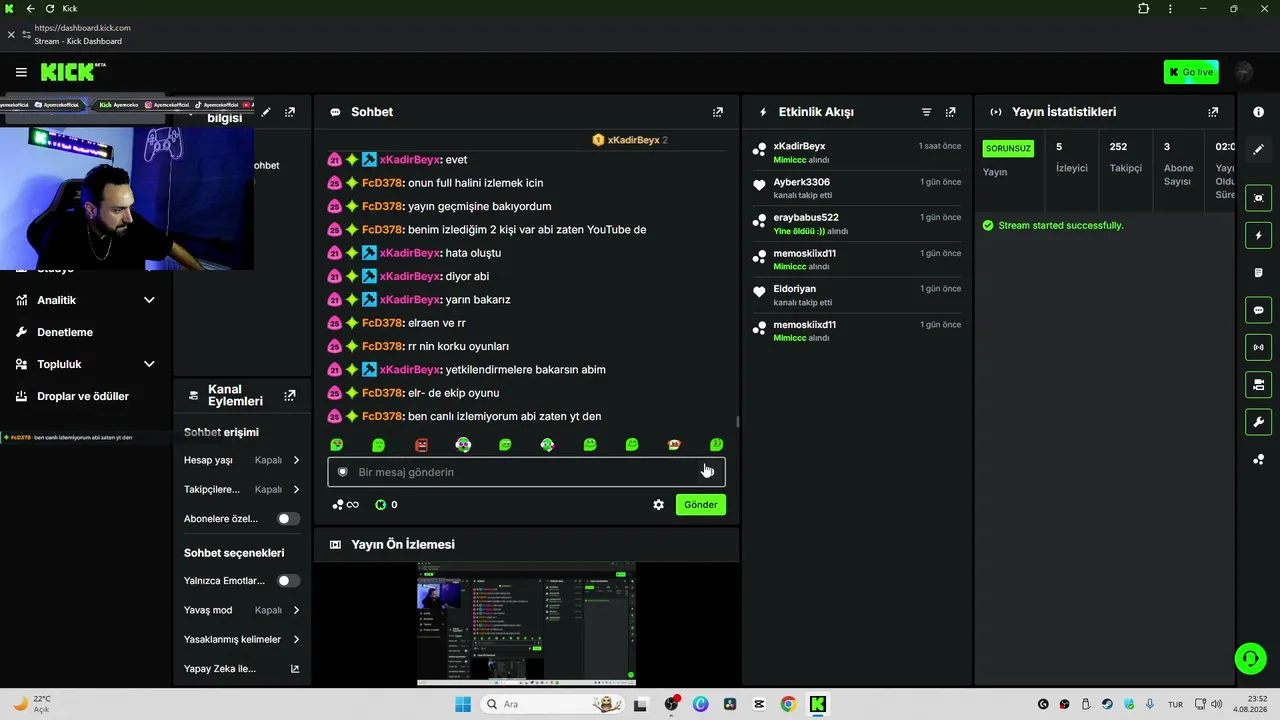Open the profile avatar at top right

1244,72
